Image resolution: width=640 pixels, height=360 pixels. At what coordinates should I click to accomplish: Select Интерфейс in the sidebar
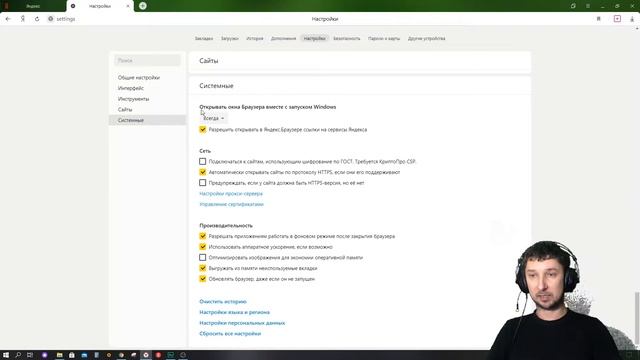(147, 88)
